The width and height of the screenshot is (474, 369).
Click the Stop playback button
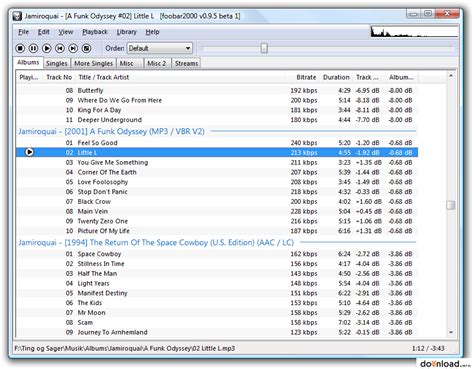point(20,48)
